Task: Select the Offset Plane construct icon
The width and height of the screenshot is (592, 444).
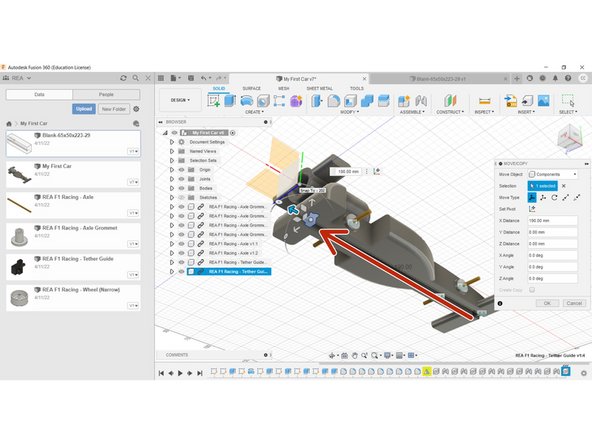Action: tap(450, 101)
